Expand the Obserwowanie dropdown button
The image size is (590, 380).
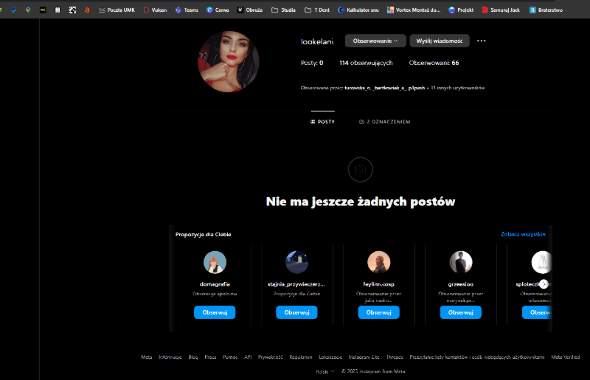point(375,41)
